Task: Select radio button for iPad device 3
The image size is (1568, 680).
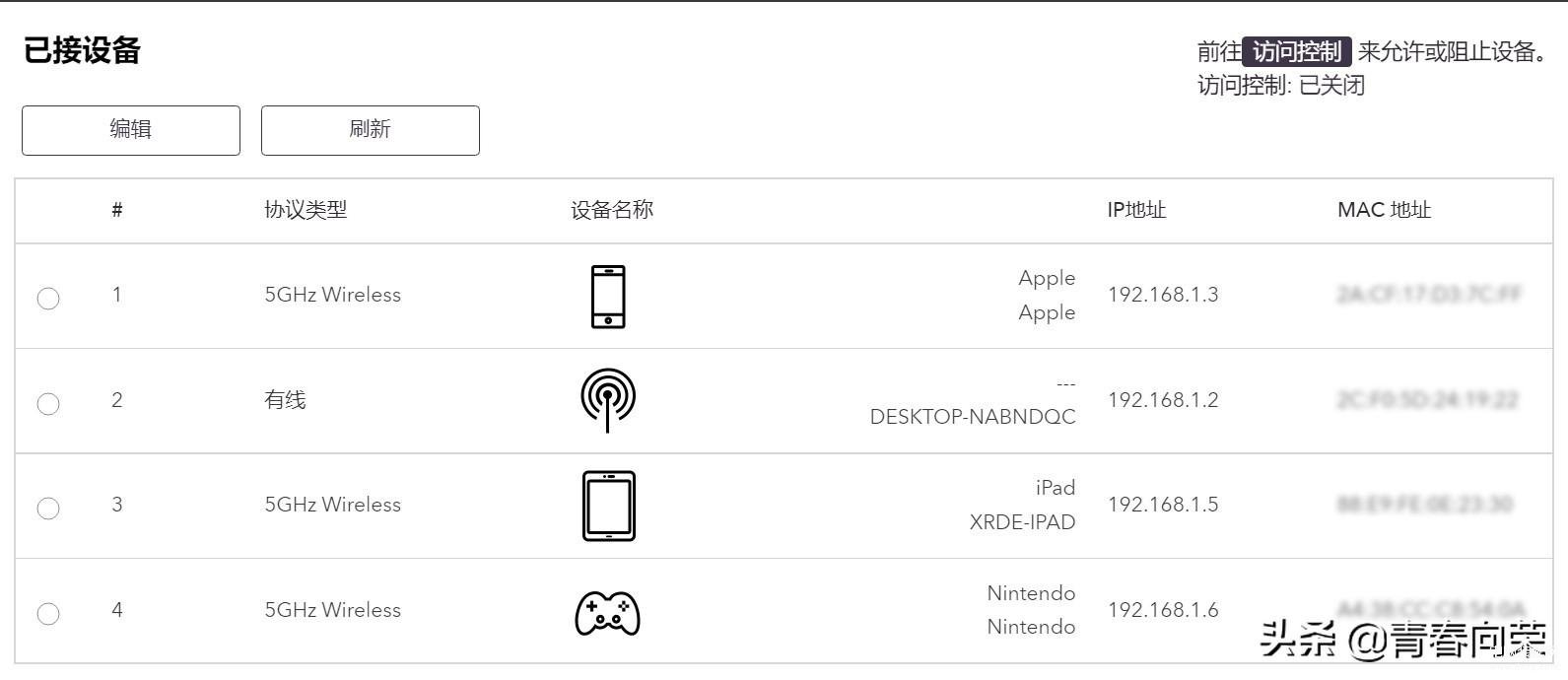Action: pyautogui.click(x=48, y=508)
